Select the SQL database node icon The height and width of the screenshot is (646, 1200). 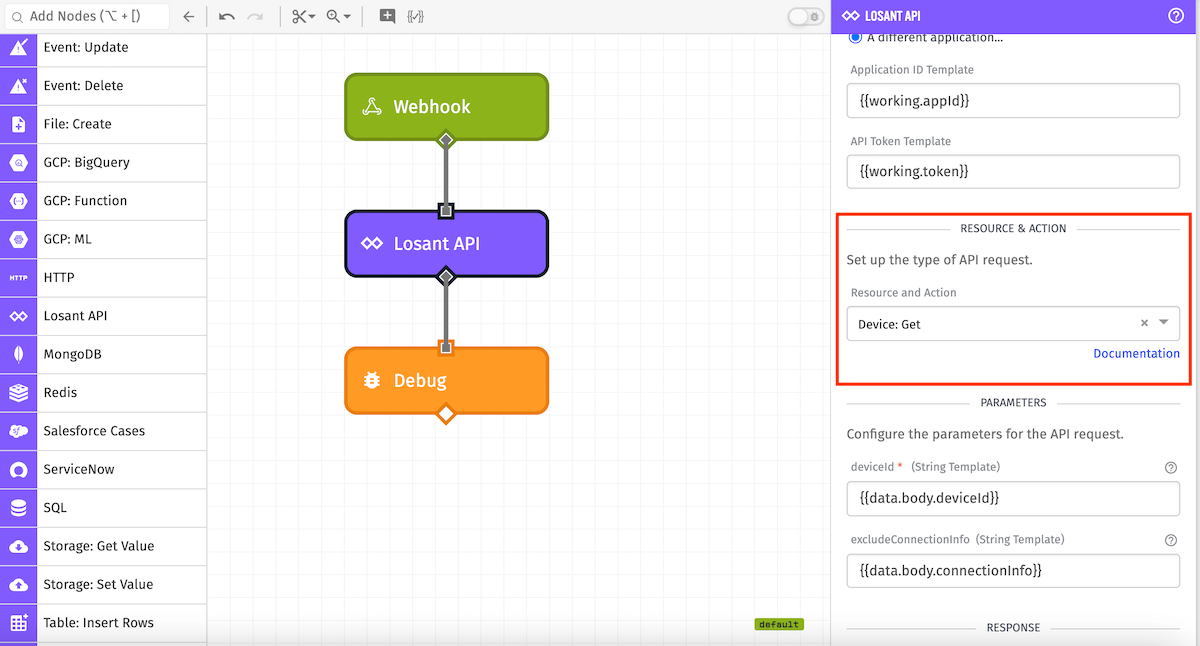point(18,507)
